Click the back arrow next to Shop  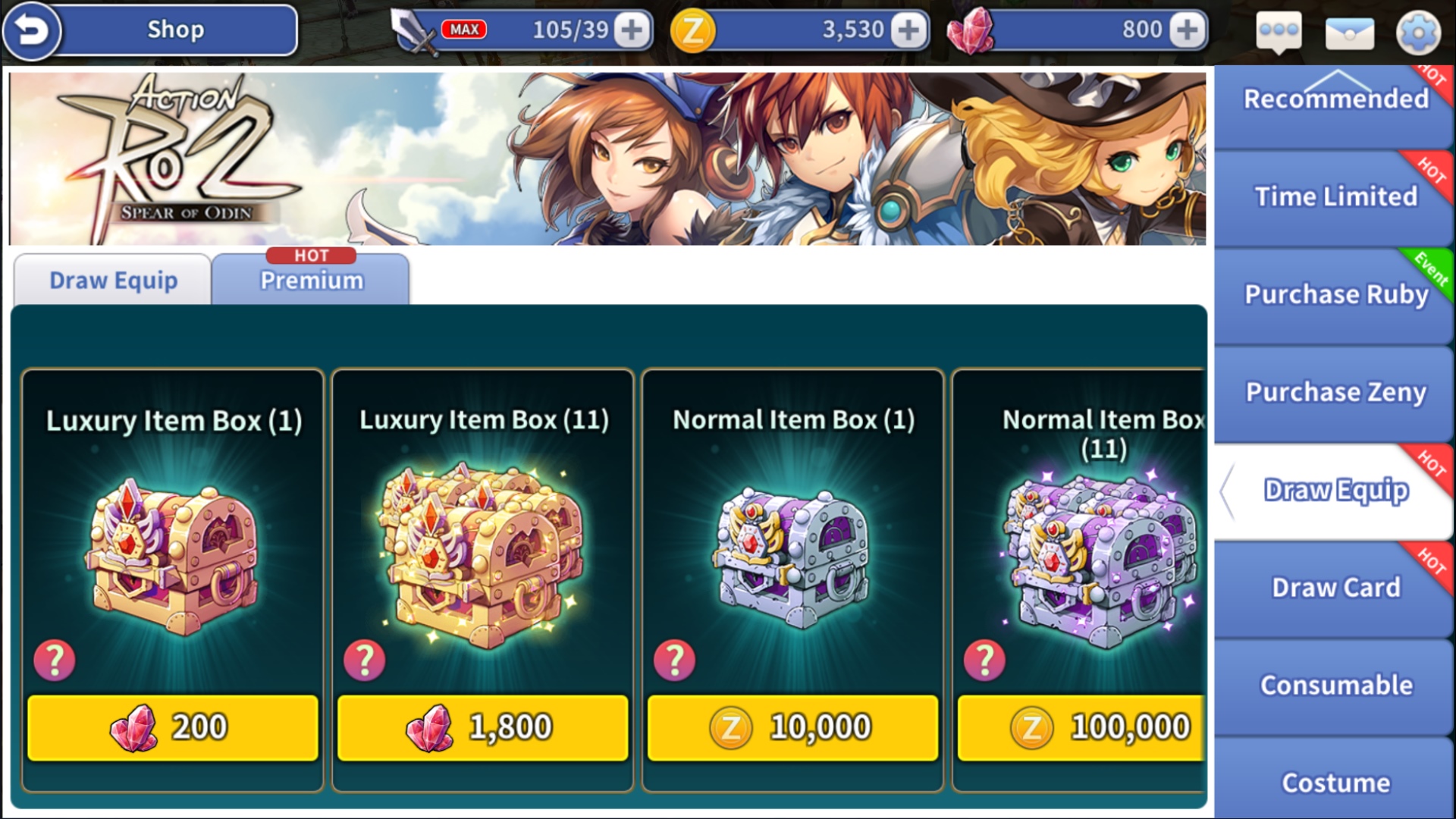31,30
